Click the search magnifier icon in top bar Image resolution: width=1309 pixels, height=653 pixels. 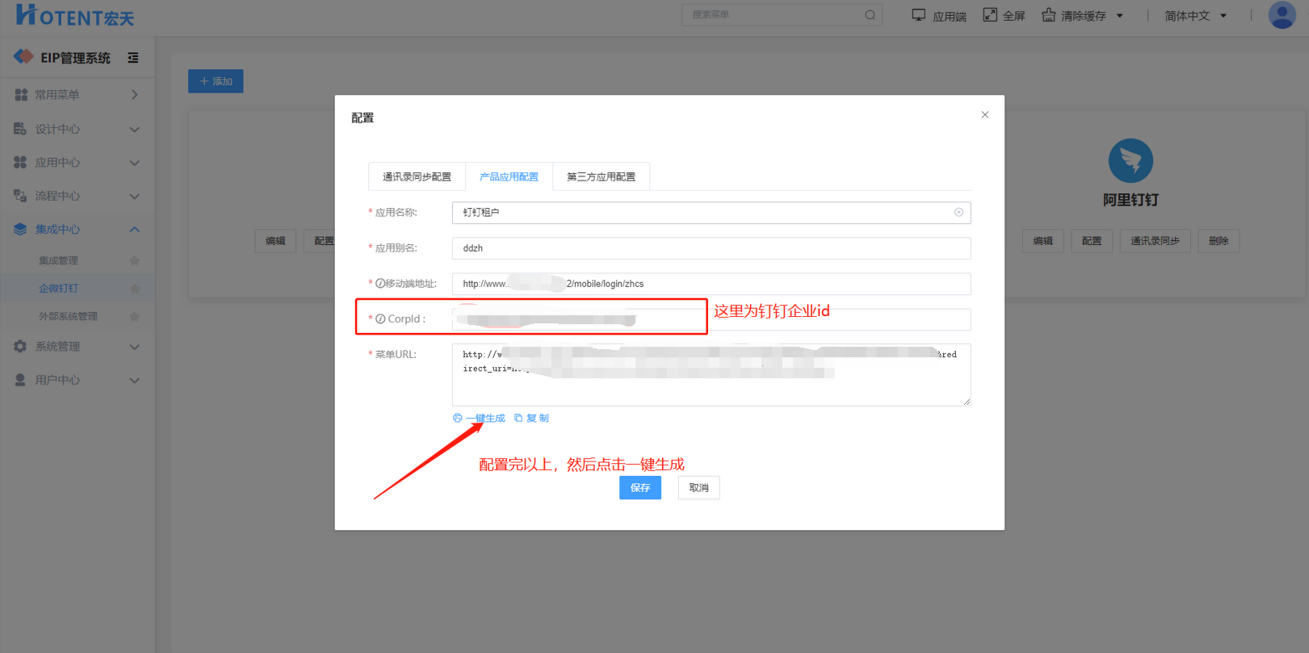[x=870, y=15]
